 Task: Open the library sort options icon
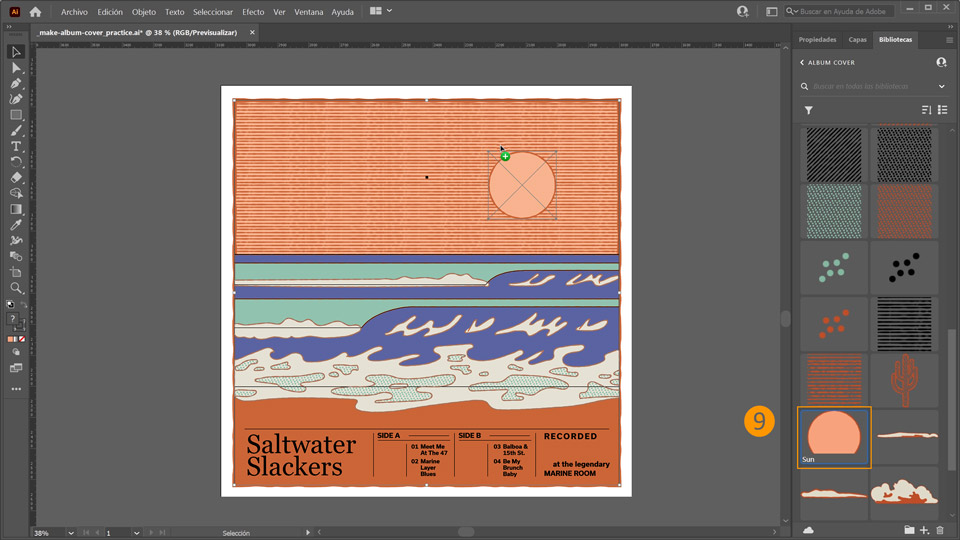click(x=926, y=110)
